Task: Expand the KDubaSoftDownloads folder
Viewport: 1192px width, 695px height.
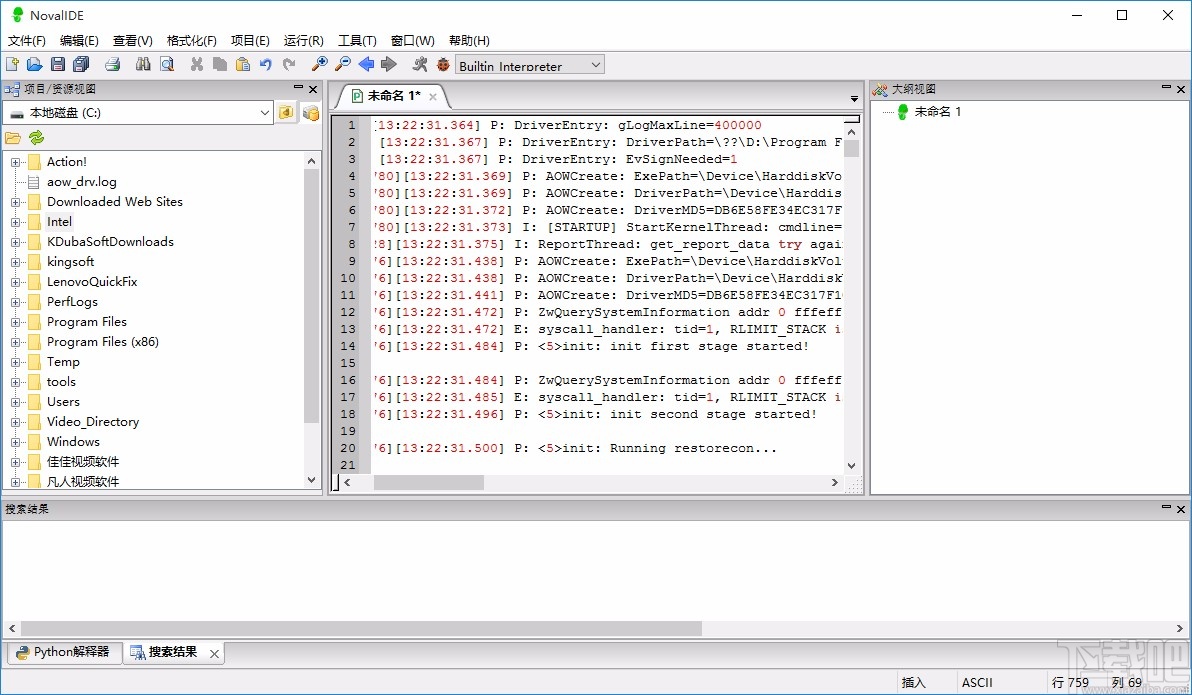Action: coord(14,242)
